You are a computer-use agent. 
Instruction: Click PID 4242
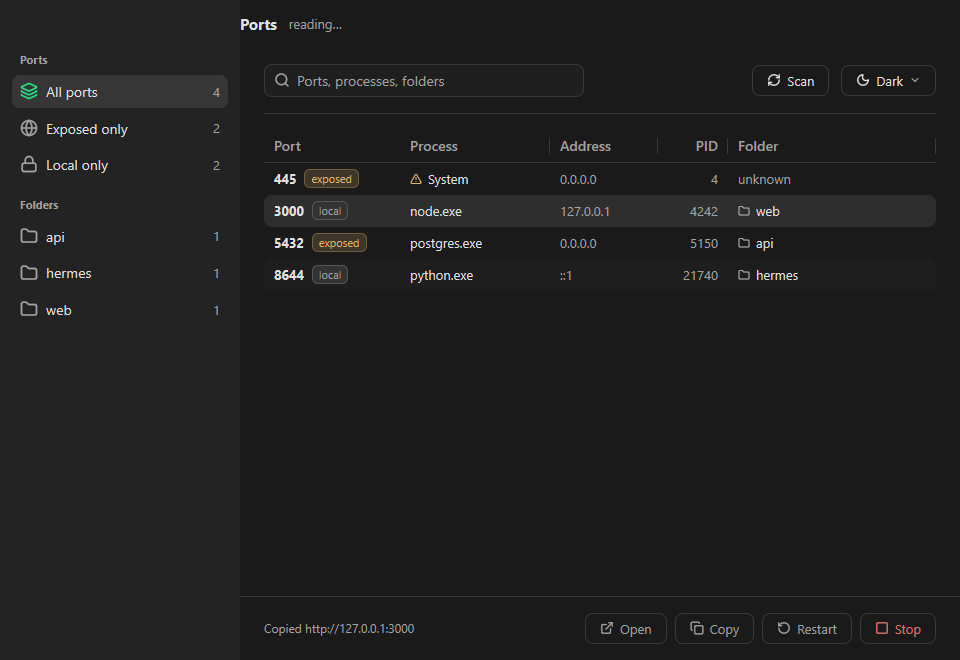703,211
